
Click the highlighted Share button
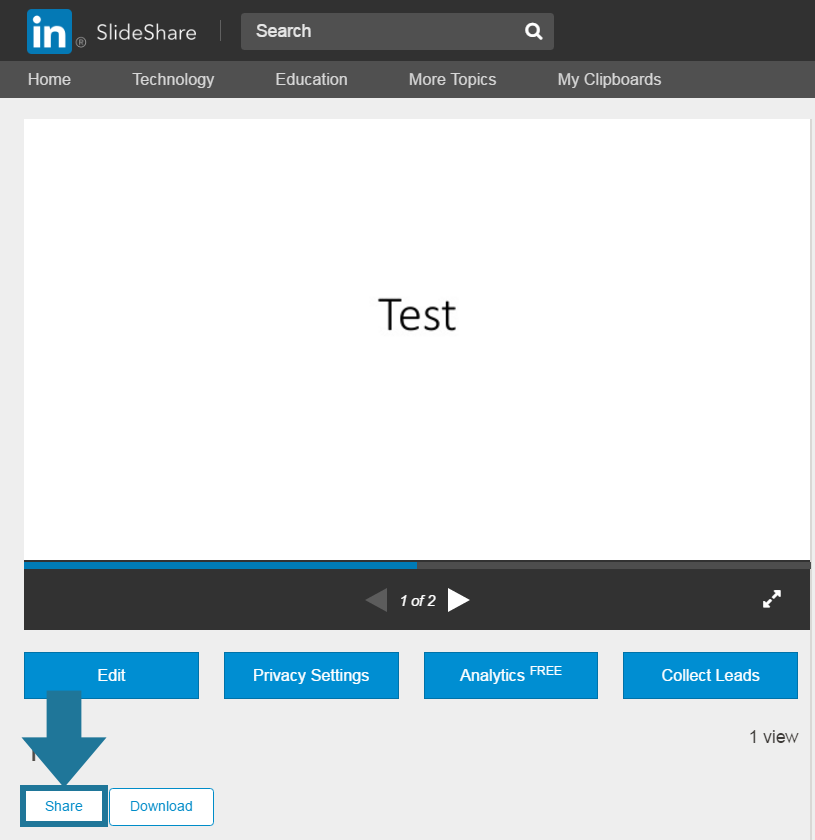64,806
